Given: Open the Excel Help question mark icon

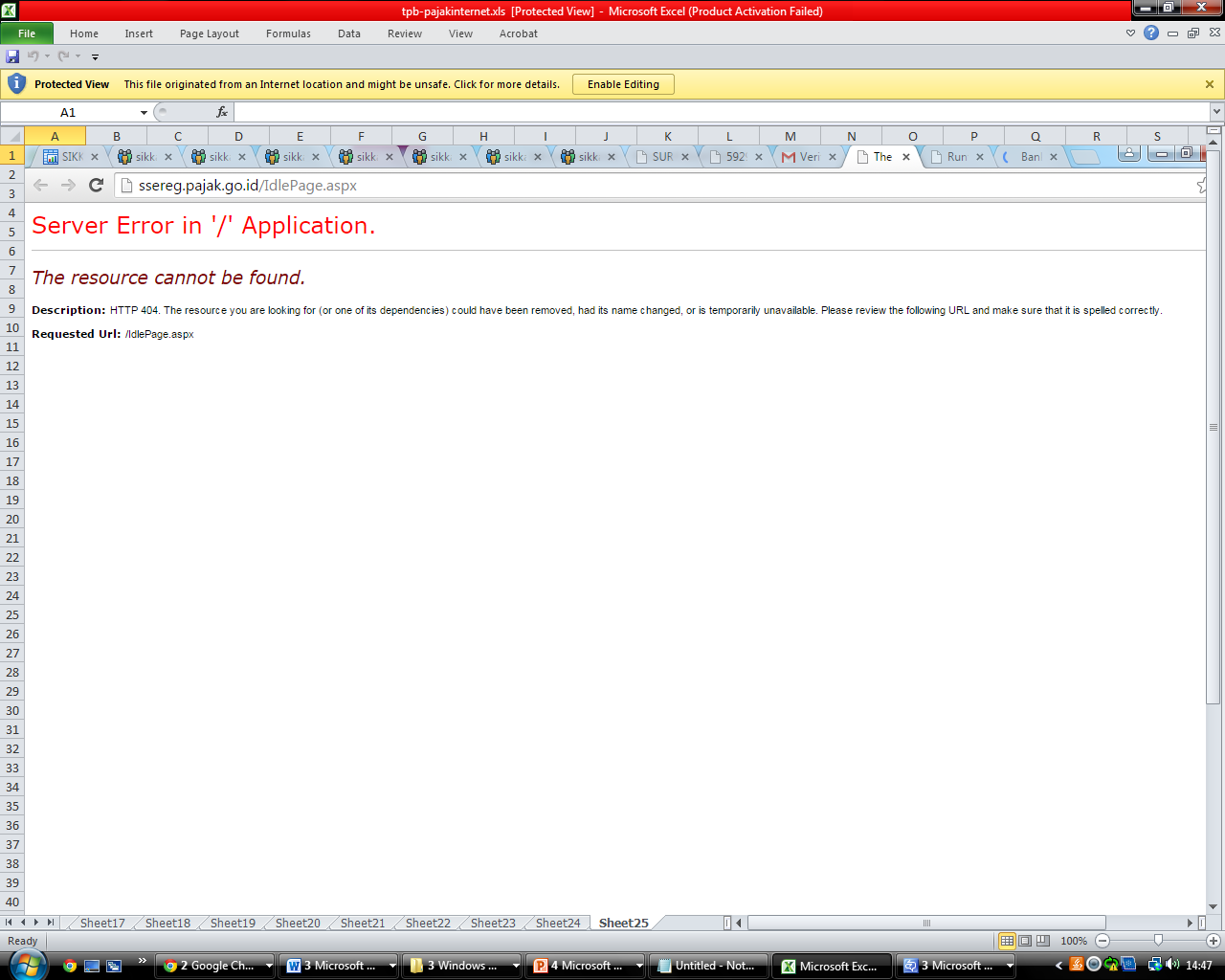Looking at the screenshot, I should point(1151,33).
